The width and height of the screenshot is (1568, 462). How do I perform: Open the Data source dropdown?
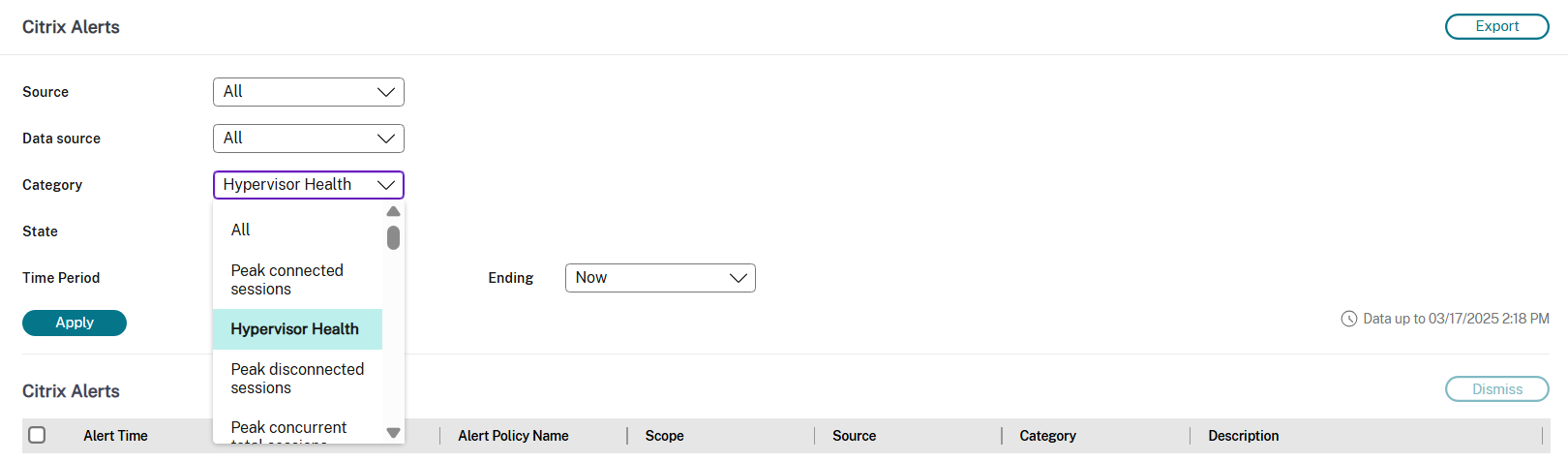308,139
